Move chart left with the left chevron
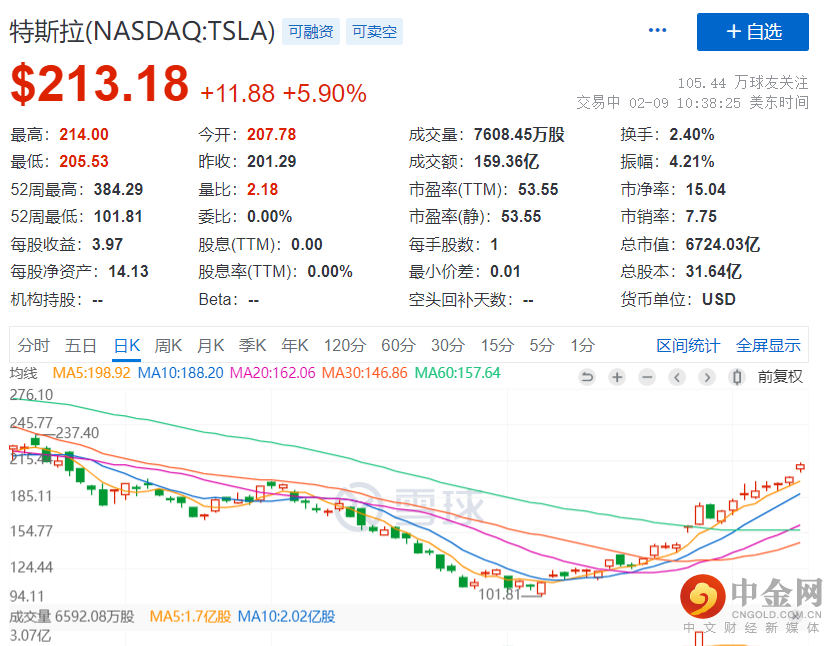The width and height of the screenshot is (837, 646). tap(677, 377)
